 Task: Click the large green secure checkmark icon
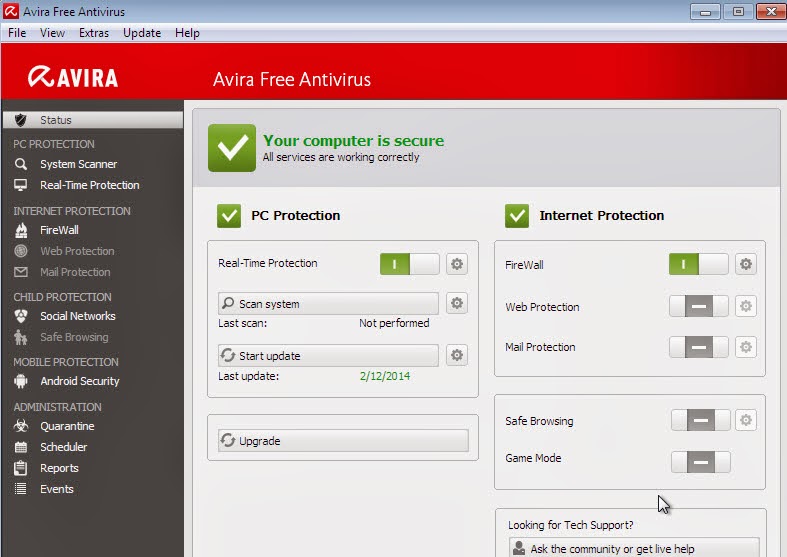pos(232,148)
